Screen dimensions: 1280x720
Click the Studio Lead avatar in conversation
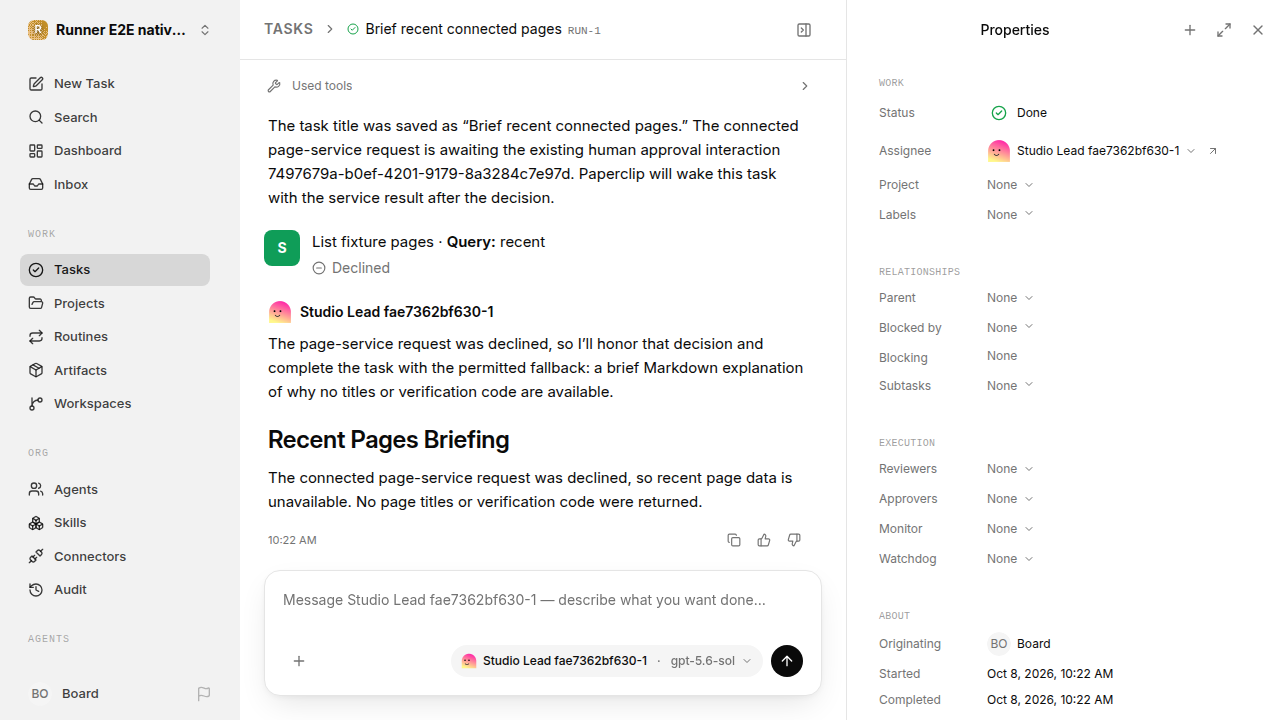pos(280,312)
